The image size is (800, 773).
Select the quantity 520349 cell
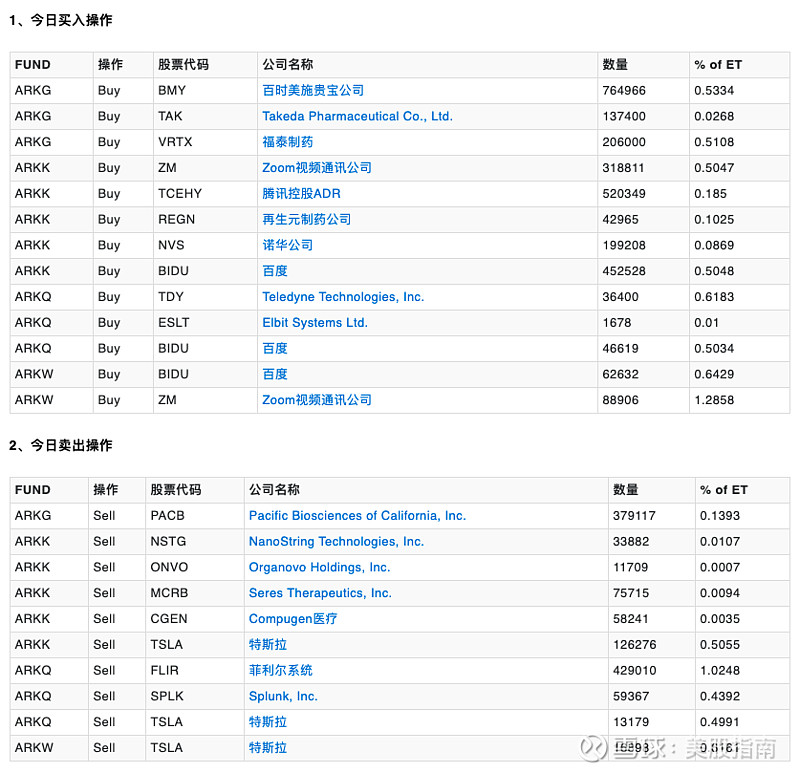coord(643,194)
